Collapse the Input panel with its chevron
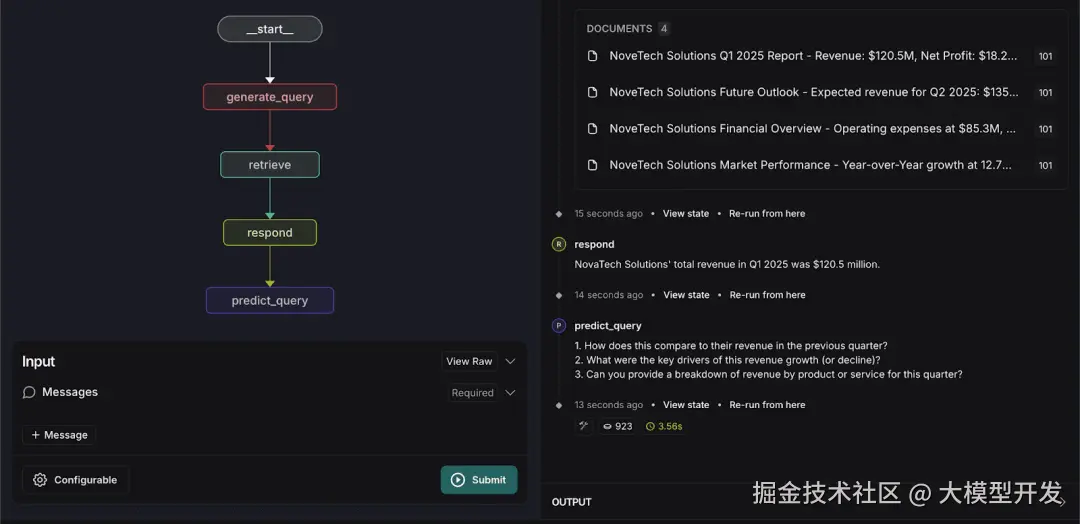The height and width of the screenshot is (524, 1080). (x=510, y=361)
